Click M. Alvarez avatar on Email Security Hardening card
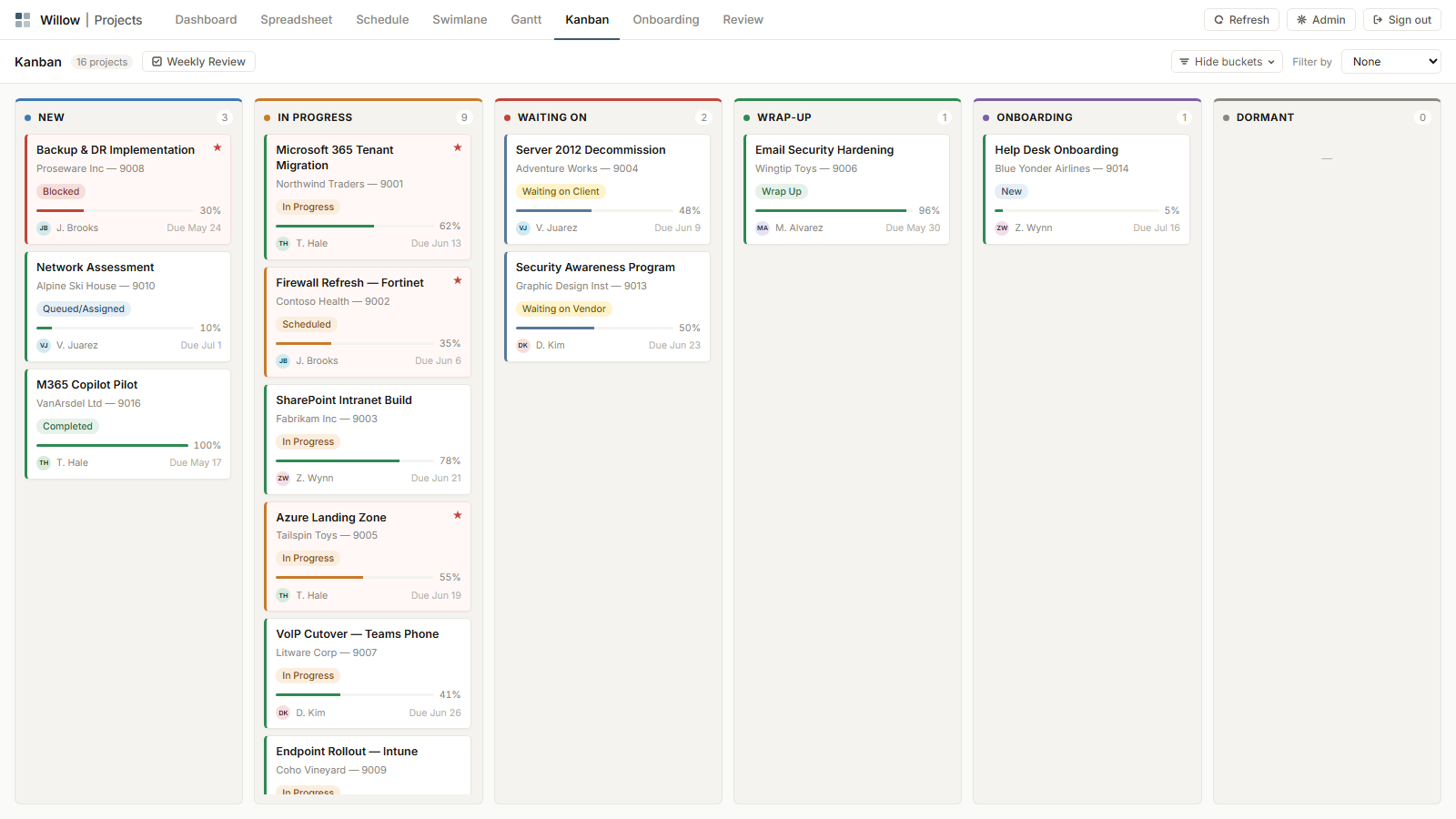 (x=763, y=228)
